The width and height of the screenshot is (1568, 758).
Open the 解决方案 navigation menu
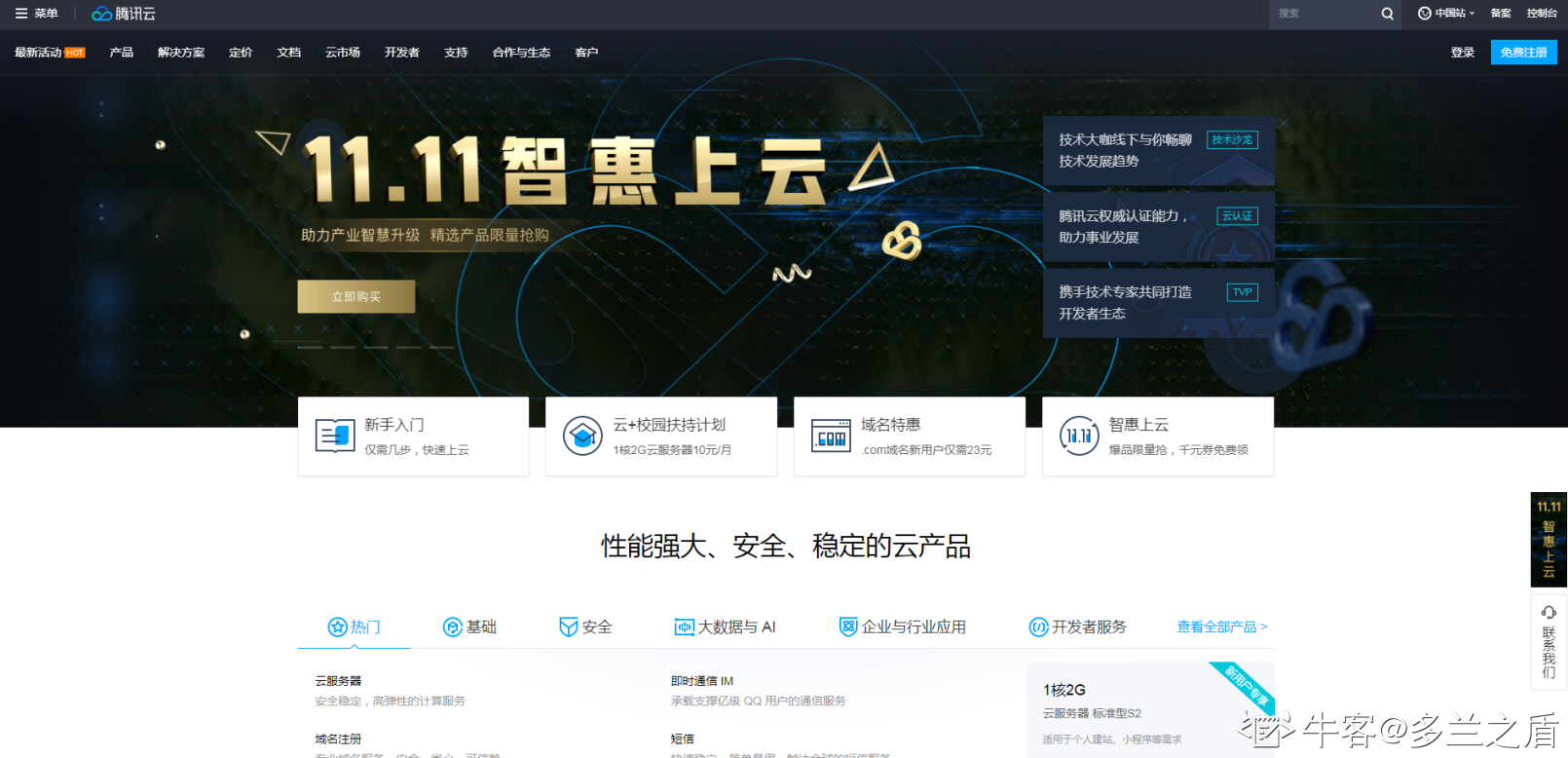181,53
